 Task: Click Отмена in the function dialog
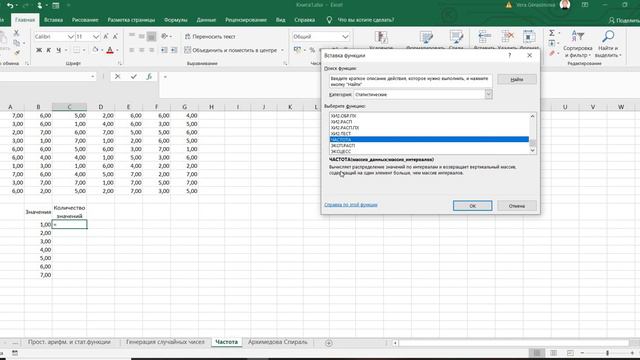pyautogui.click(x=517, y=206)
